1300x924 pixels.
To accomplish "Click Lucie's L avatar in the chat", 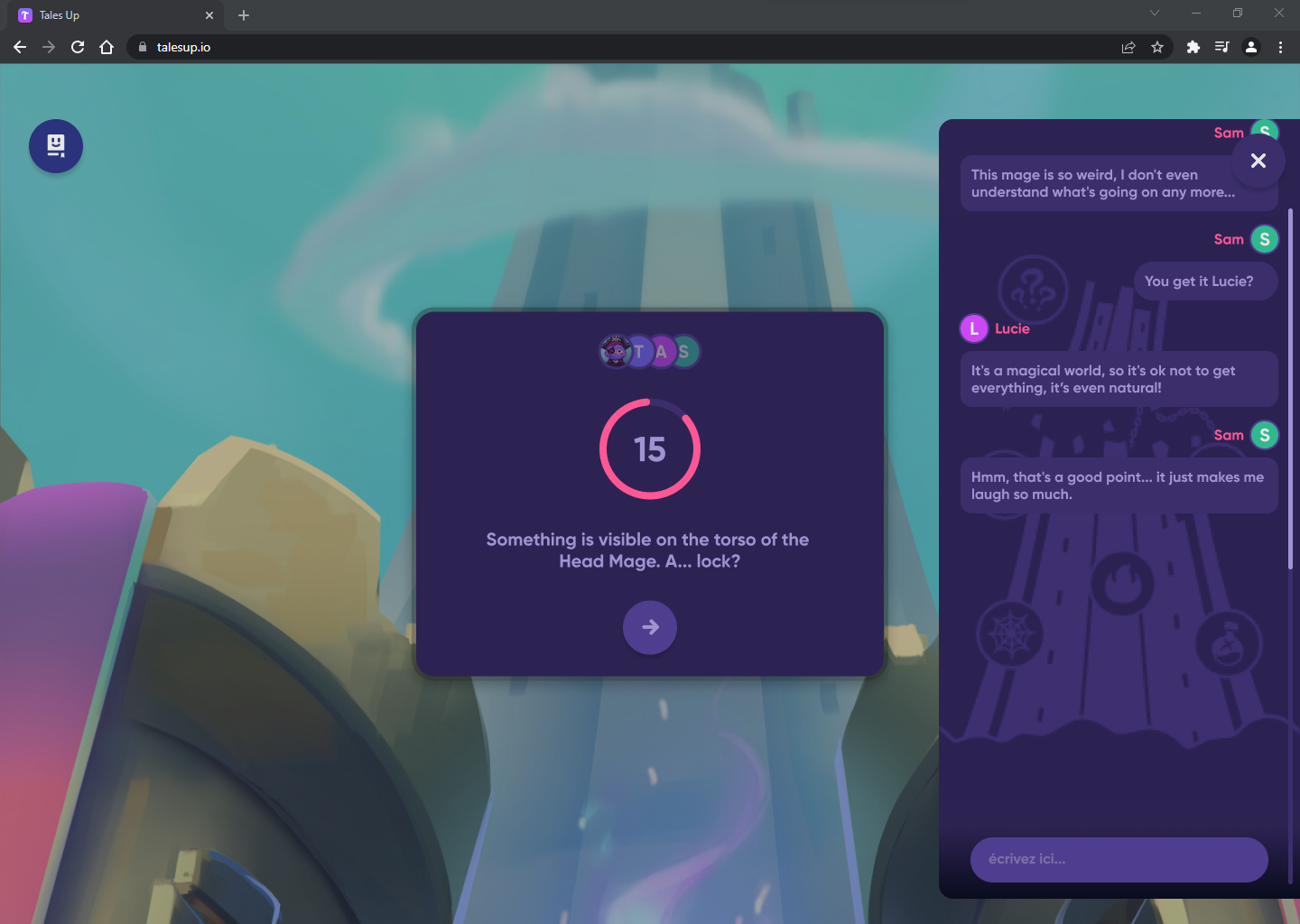I will tap(973, 328).
